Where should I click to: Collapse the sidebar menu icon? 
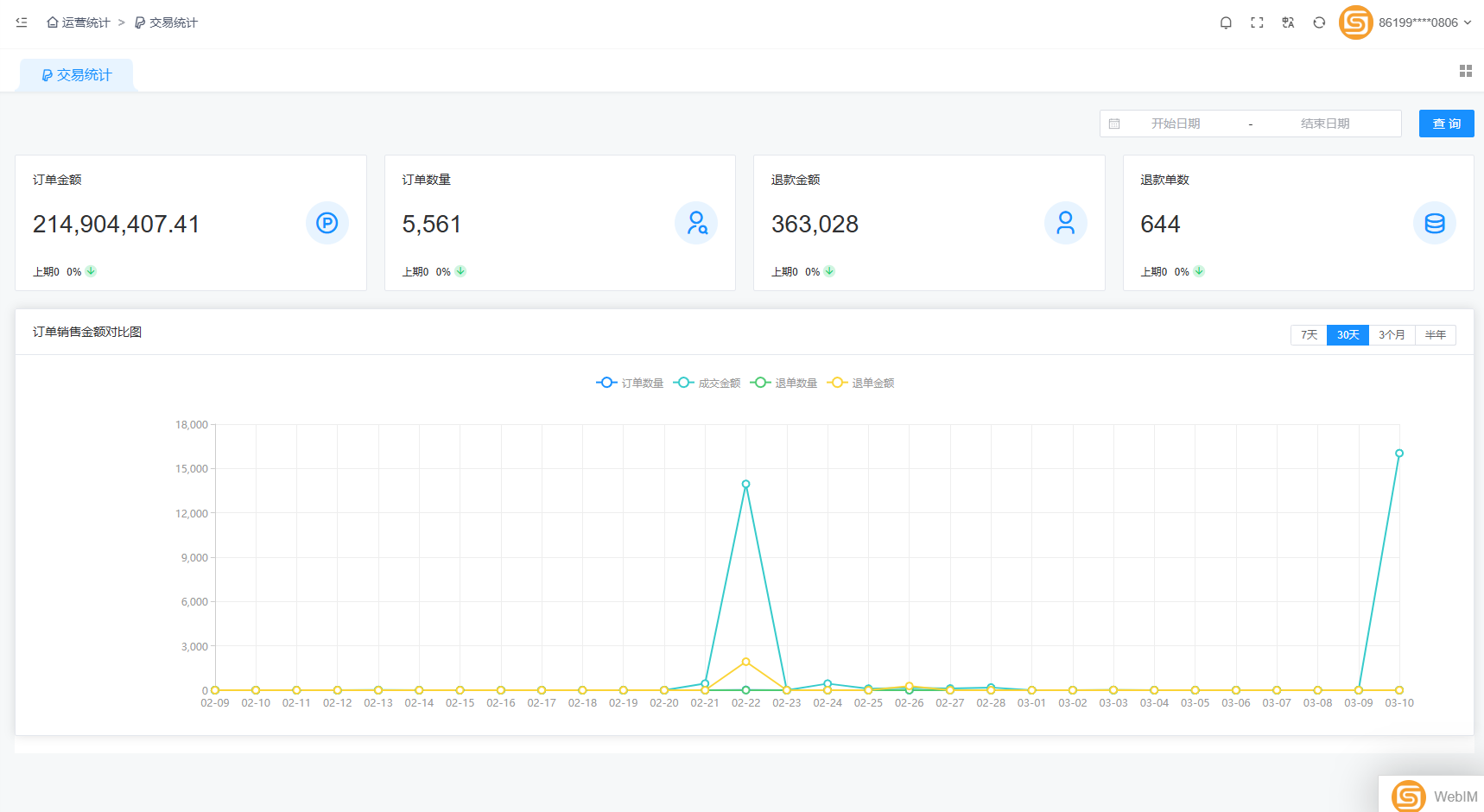click(x=22, y=22)
